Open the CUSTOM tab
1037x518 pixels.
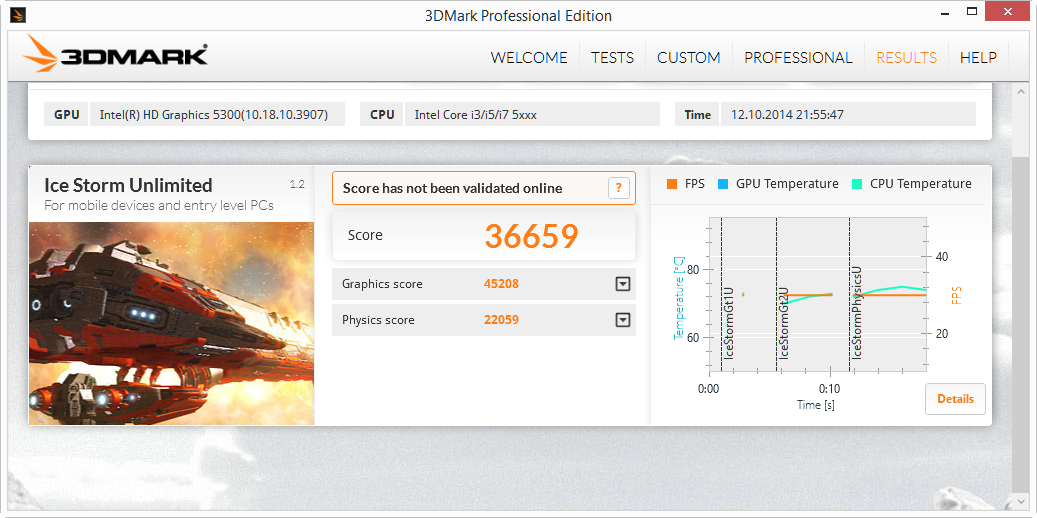coord(688,58)
